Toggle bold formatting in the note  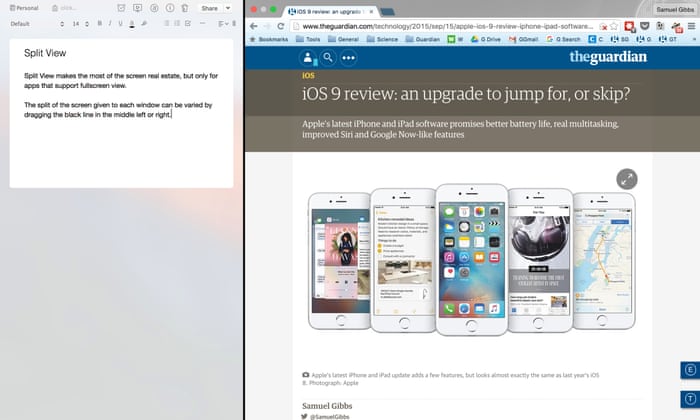coord(99,22)
